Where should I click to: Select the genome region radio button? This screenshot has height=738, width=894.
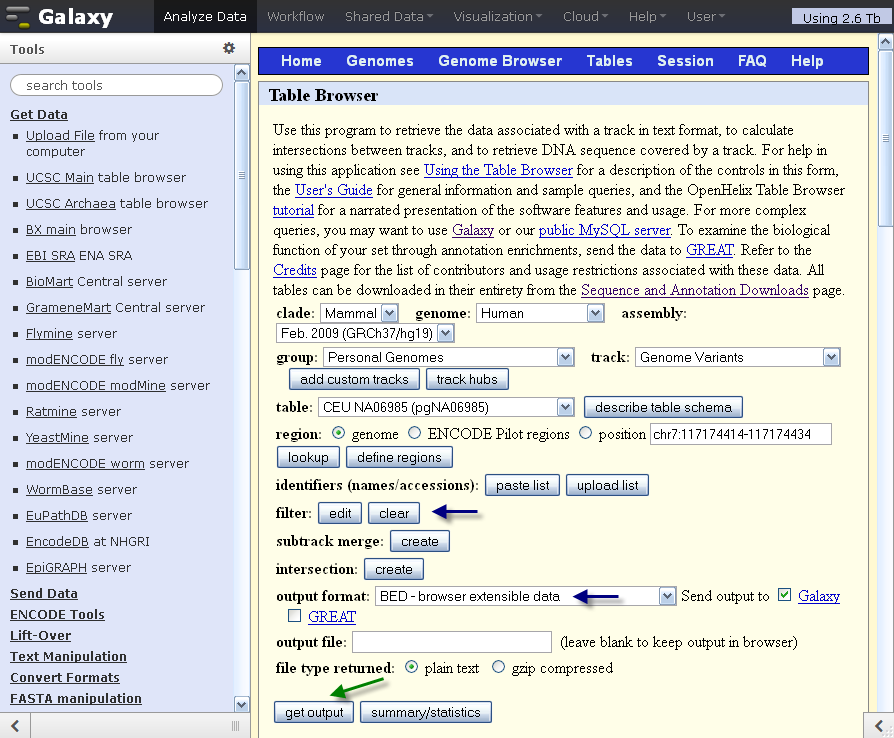(339, 433)
